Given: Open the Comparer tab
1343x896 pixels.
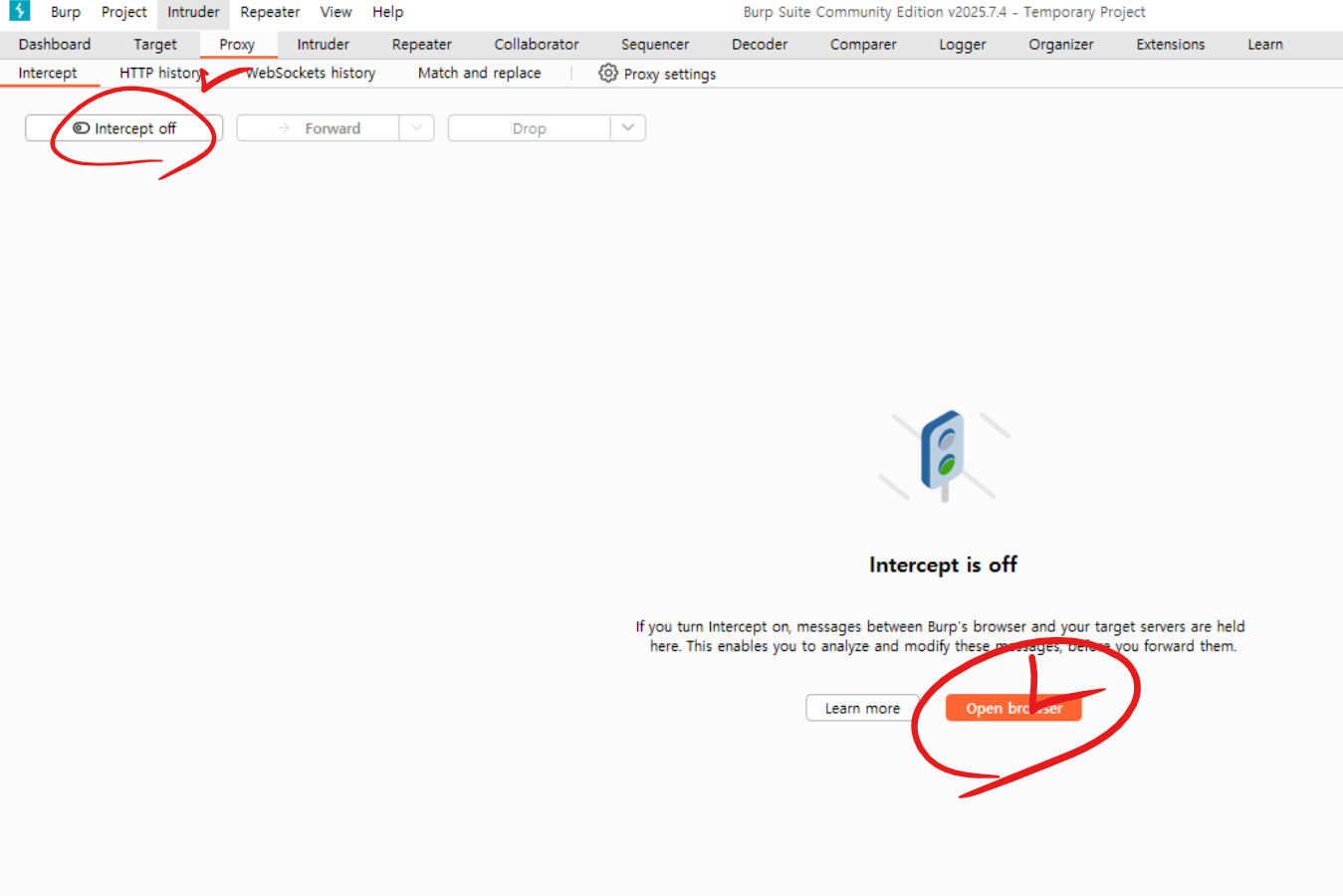Looking at the screenshot, I should 863,44.
